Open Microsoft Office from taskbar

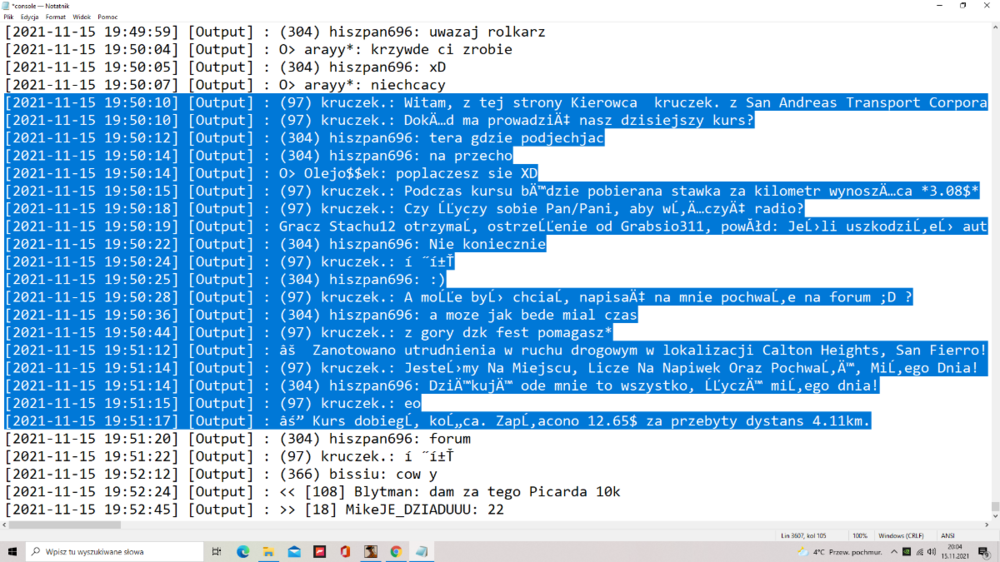(345, 552)
